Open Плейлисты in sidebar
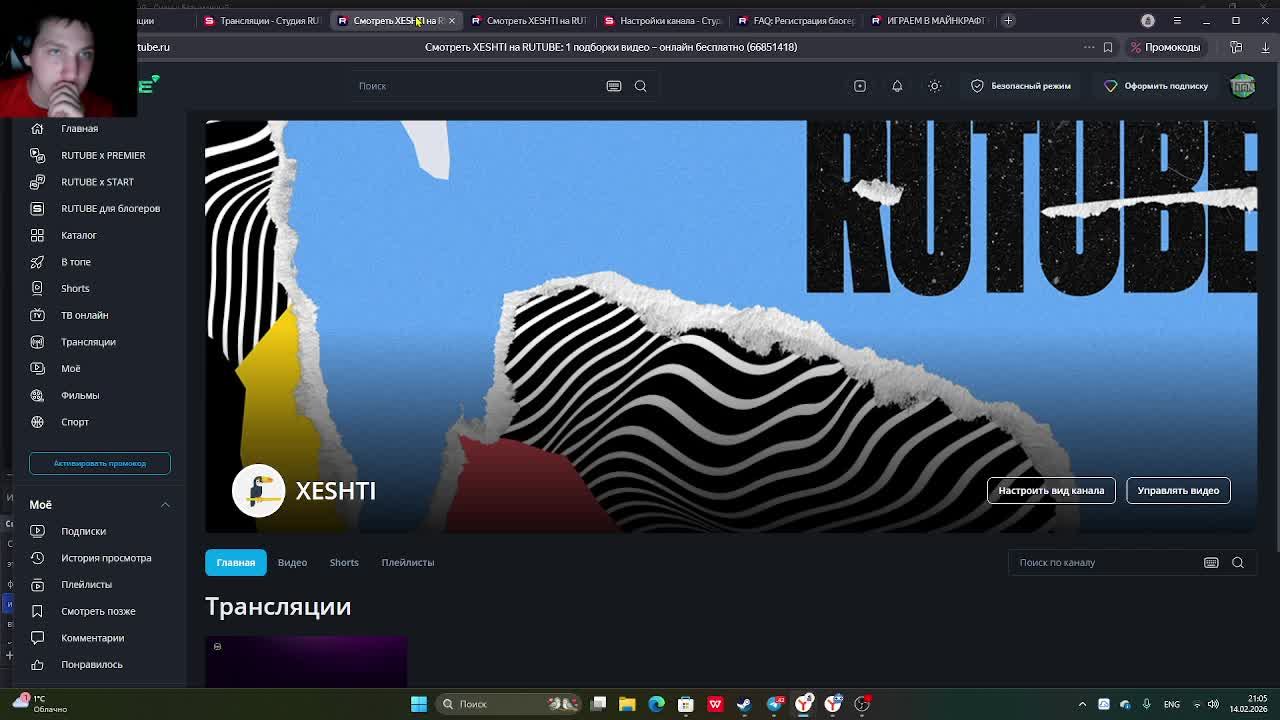Image resolution: width=1280 pixels, height=720 pixels. (x=86, y=584)
